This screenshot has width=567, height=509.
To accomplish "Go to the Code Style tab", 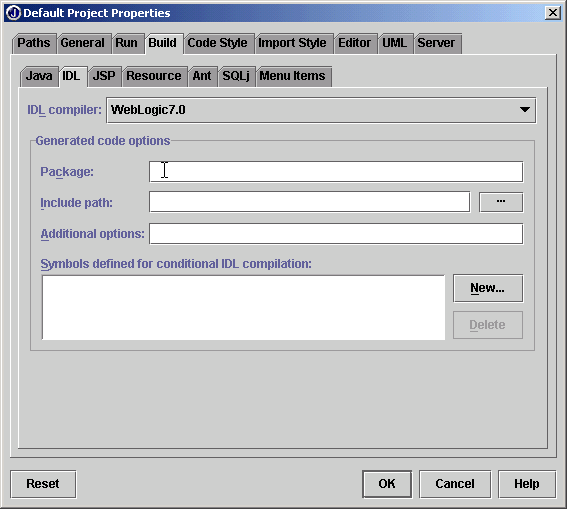I will (218, 43).
